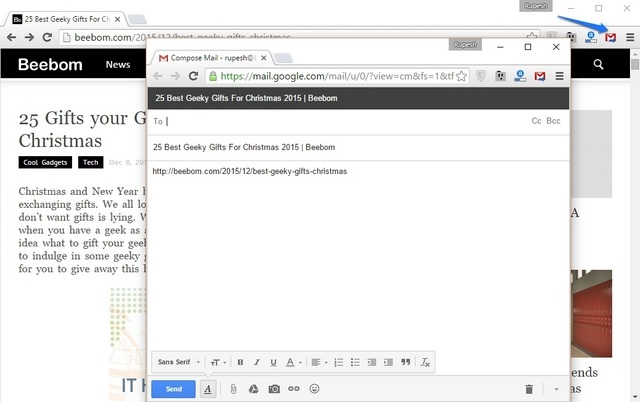Open the Sans Serif font dropdown

click(179, 362)
